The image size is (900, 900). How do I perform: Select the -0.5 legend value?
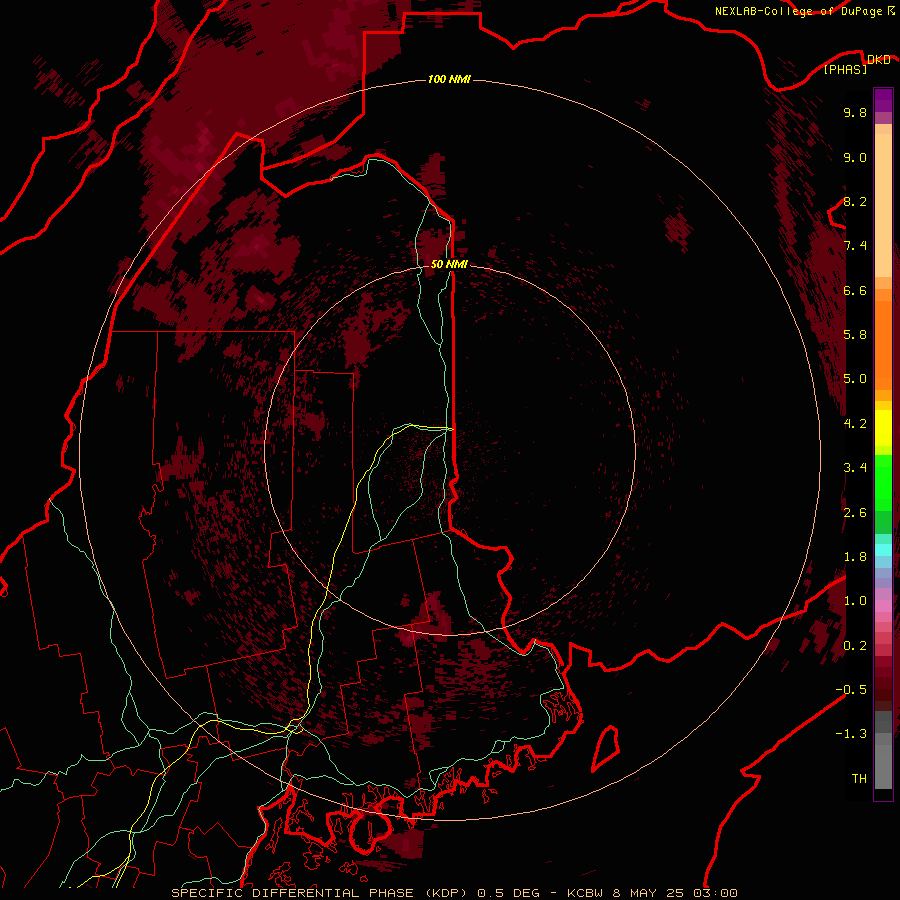point(851,690)
